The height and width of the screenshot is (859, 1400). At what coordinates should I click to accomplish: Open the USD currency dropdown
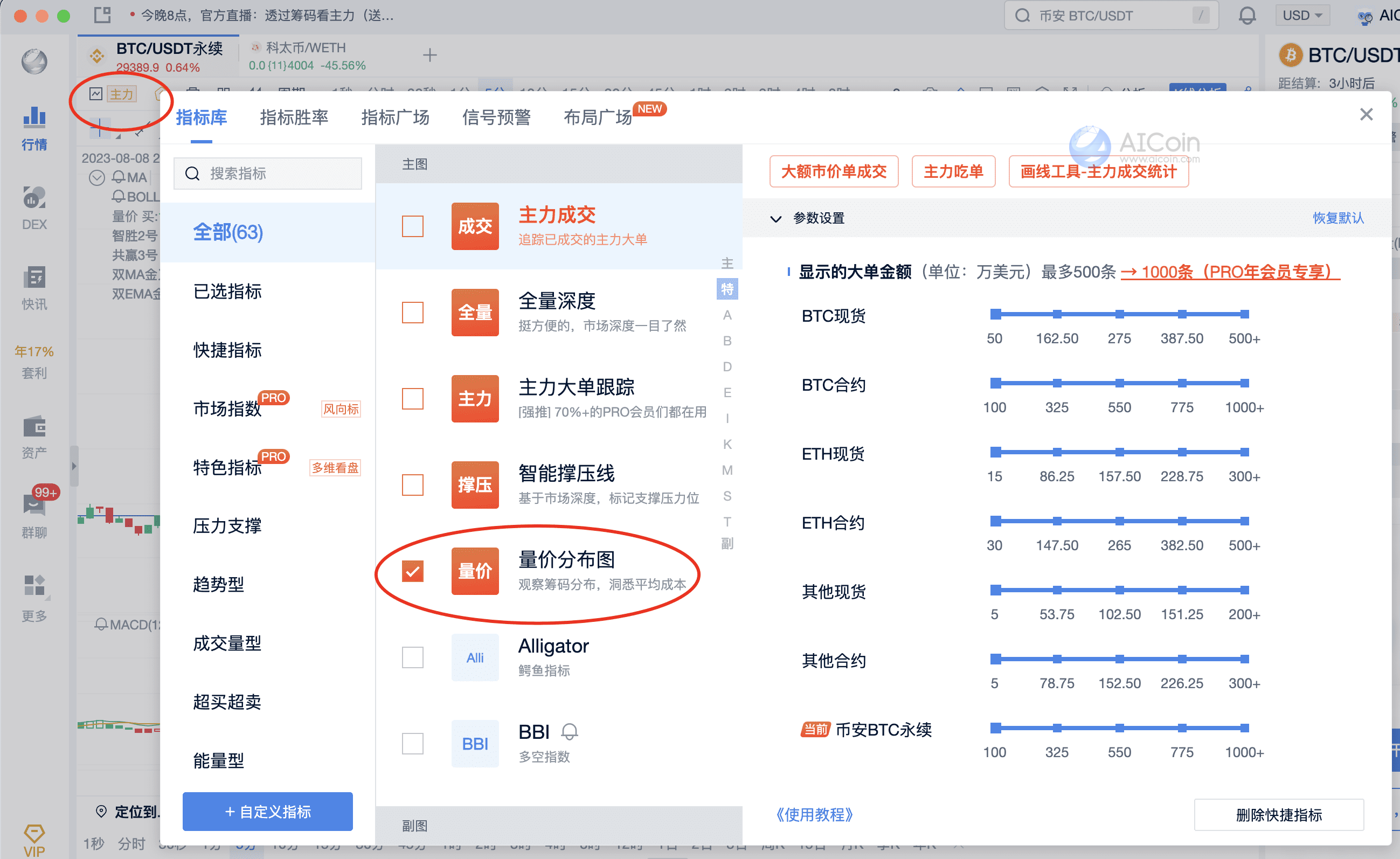[1302, 15]
